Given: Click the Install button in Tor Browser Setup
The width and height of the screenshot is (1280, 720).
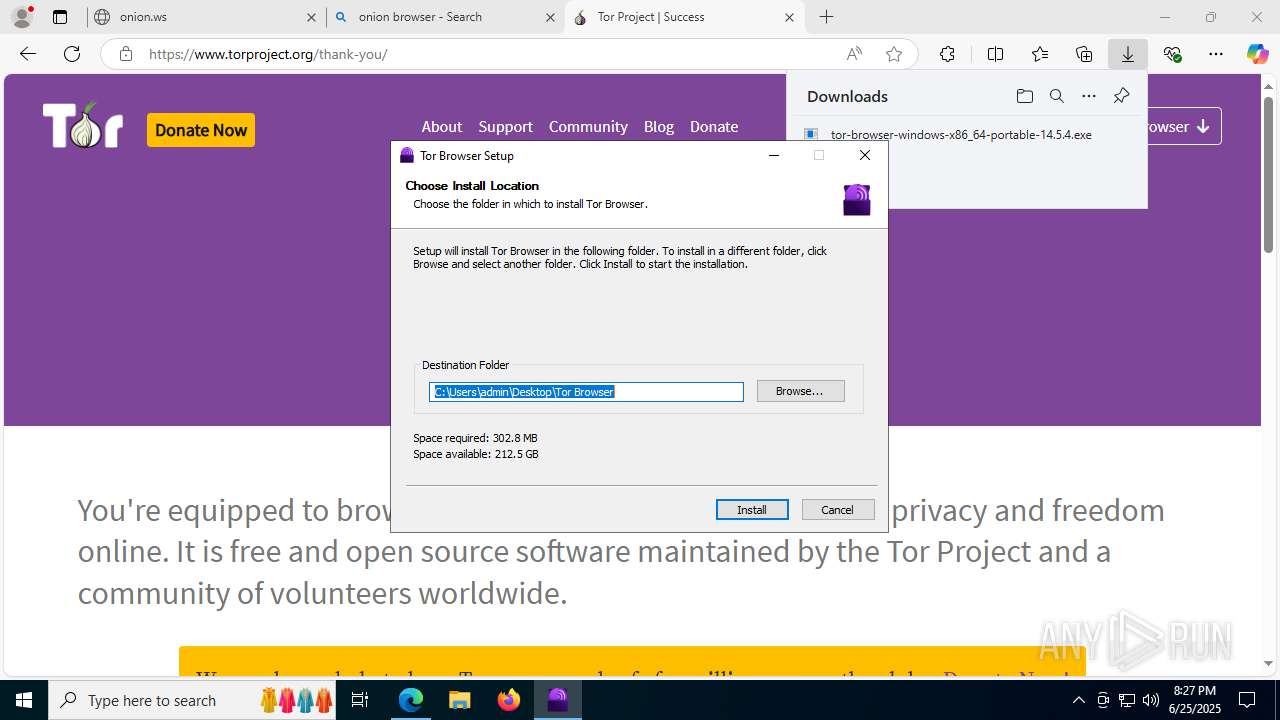Looking at the screenshot, I should coord(752,510).
